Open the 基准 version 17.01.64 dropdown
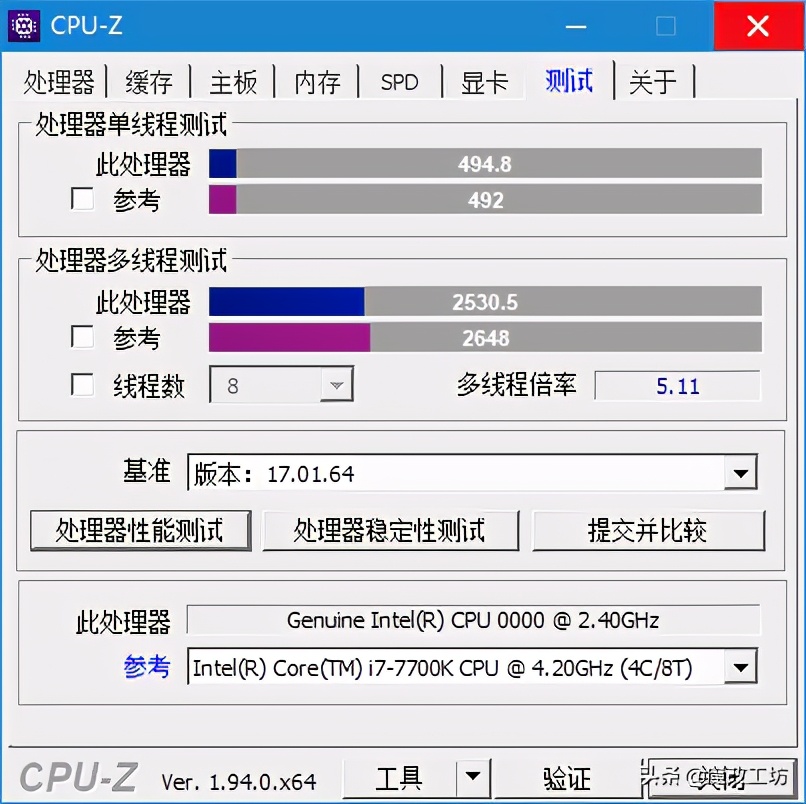 [740, 472]
